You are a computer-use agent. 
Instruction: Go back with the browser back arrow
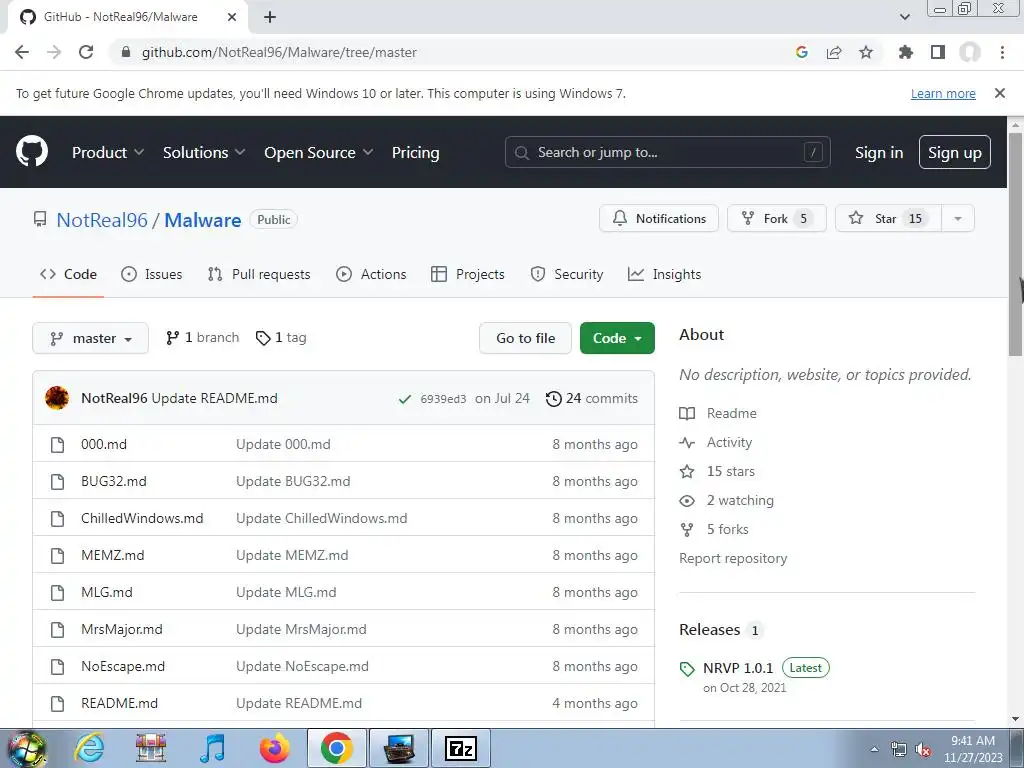click(x=22, y=52)
